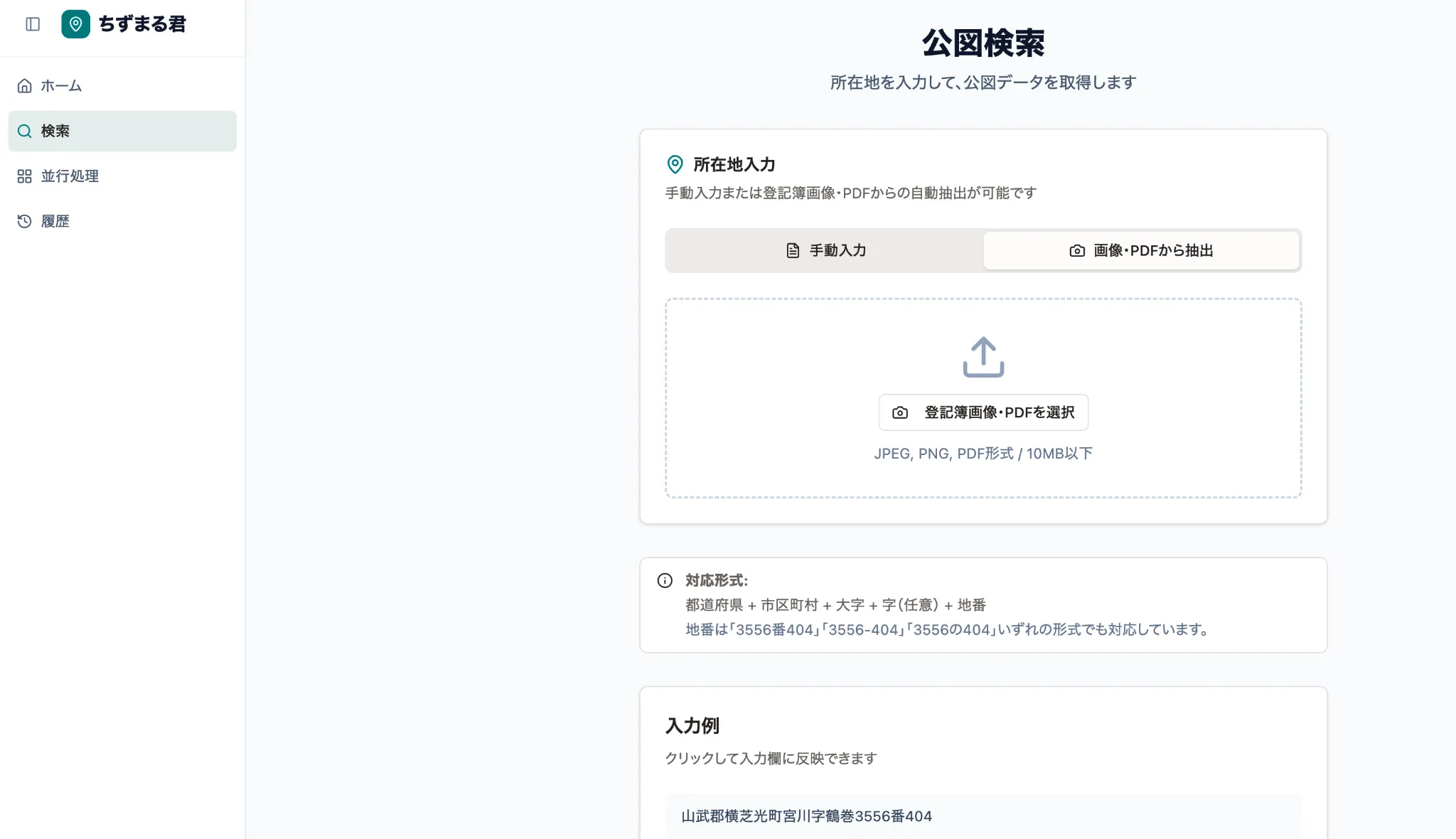Click subtitle 所在地を入力して、公図データを取得します
This screenshot has width=1456, height=839.
click(983, 82)
